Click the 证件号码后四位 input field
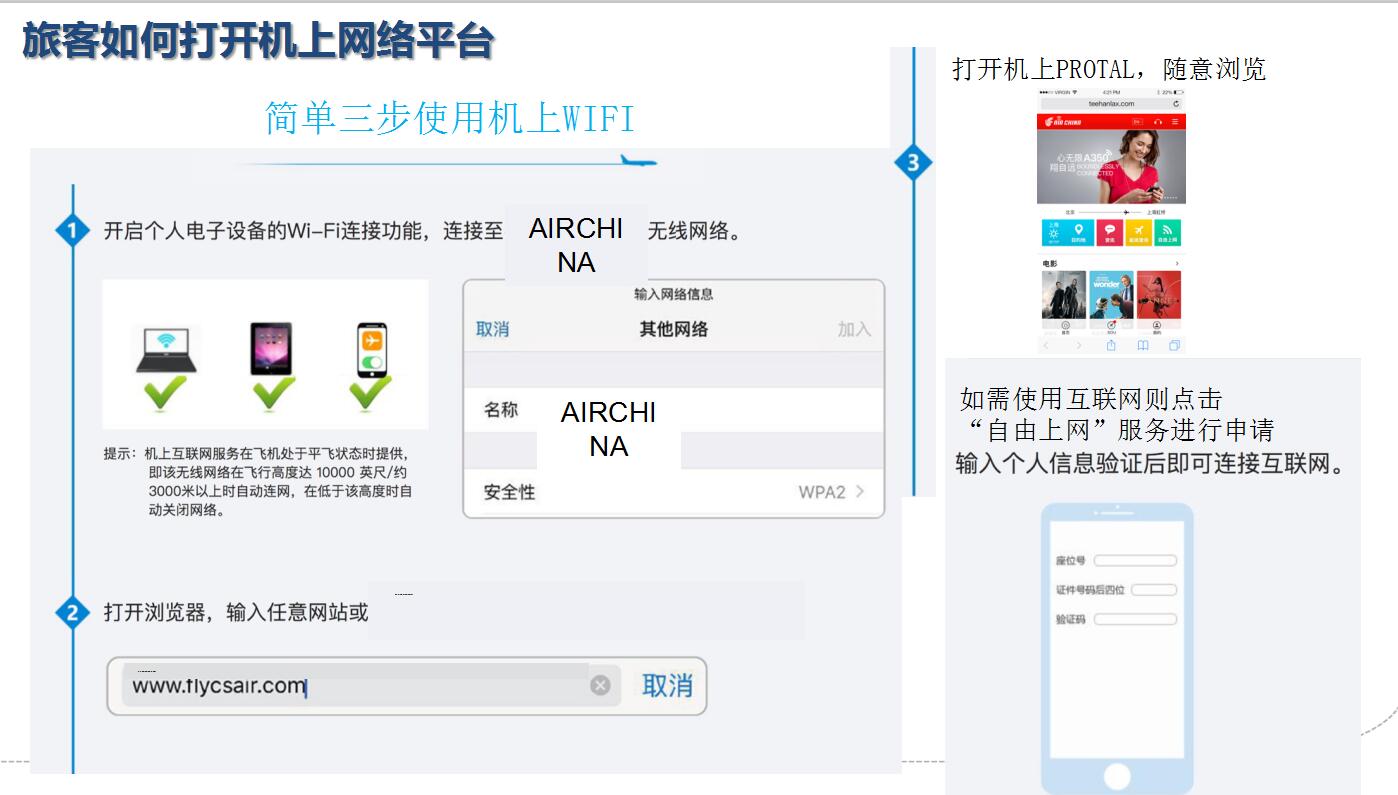The width and height of the screenshot is (1398, 795). pyautogui.click(x=1154, y=589)
